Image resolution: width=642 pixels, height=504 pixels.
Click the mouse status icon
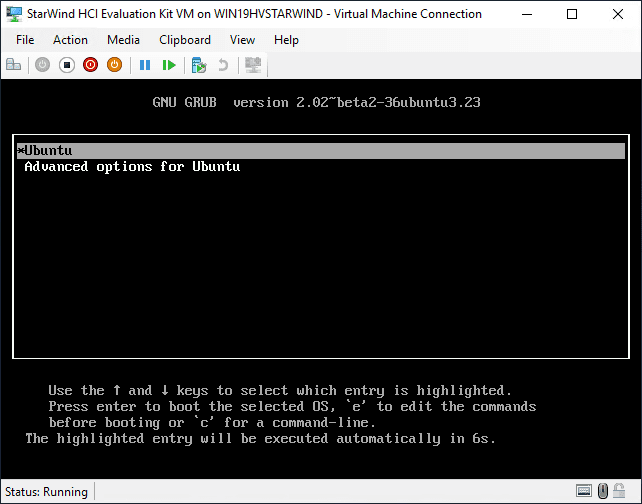click(x=602, y=490)
